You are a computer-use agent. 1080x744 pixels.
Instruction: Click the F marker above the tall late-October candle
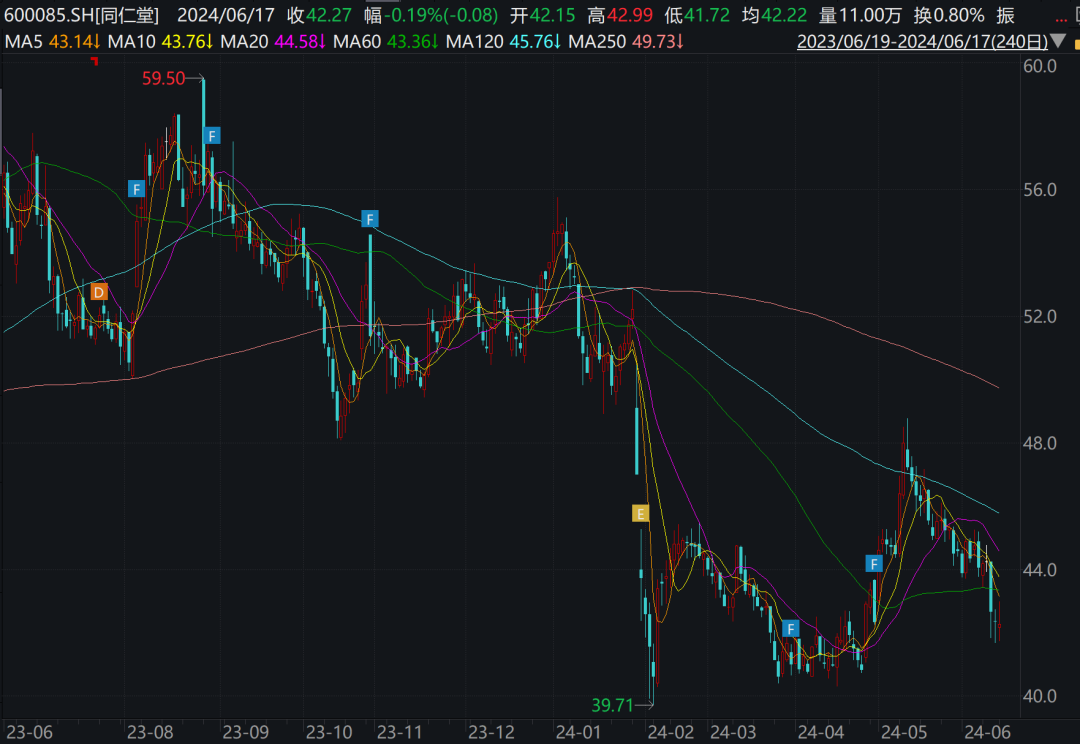[x=370, y=220]
